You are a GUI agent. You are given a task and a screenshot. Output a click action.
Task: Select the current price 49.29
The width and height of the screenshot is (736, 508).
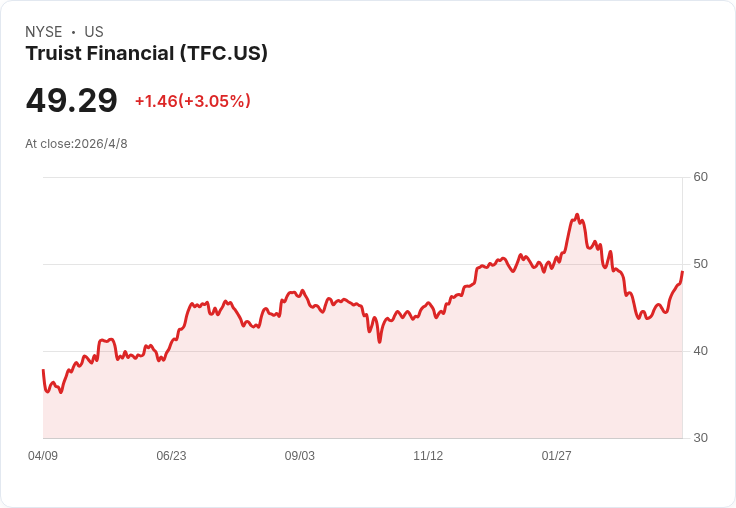pyautogui.click(x=71, y=100)
